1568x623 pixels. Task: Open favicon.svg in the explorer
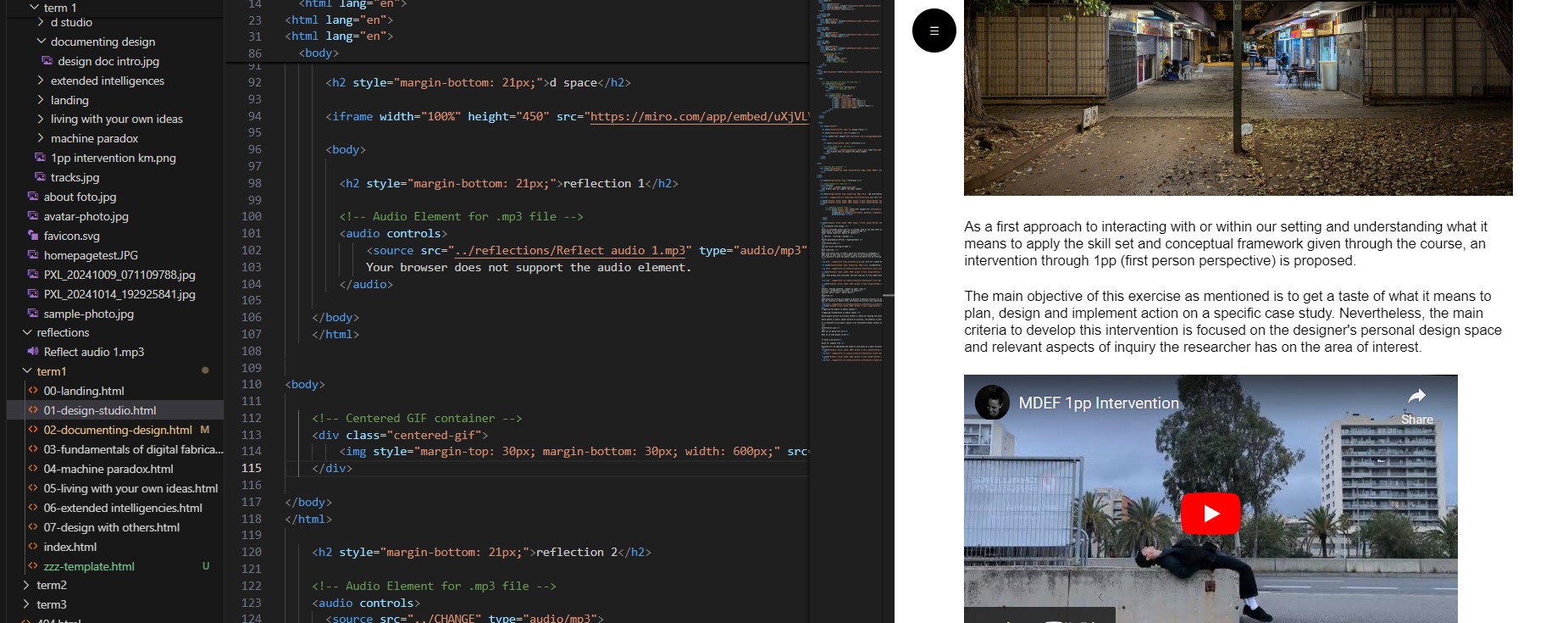71,236
